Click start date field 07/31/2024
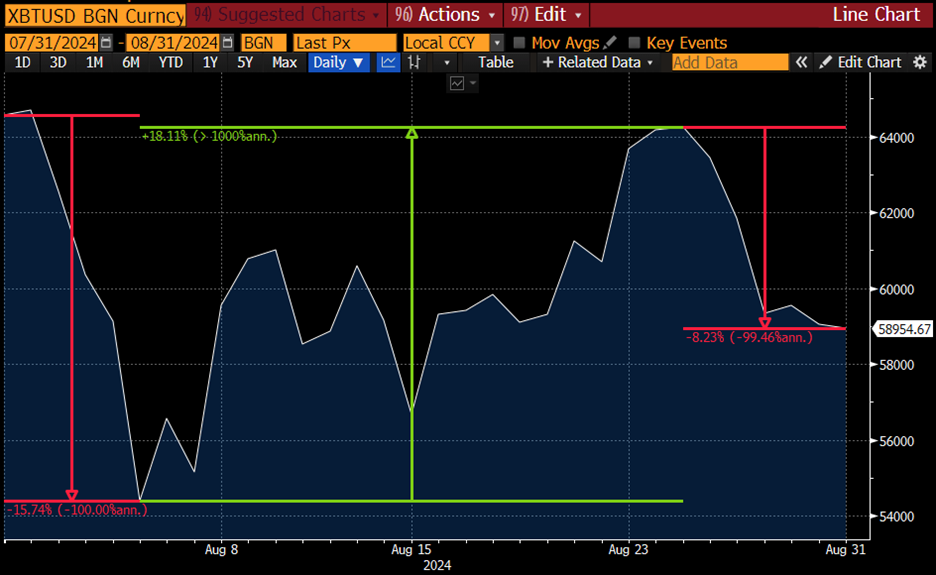The height and width of the screenshot is (575, 936). tap(53, 42)
